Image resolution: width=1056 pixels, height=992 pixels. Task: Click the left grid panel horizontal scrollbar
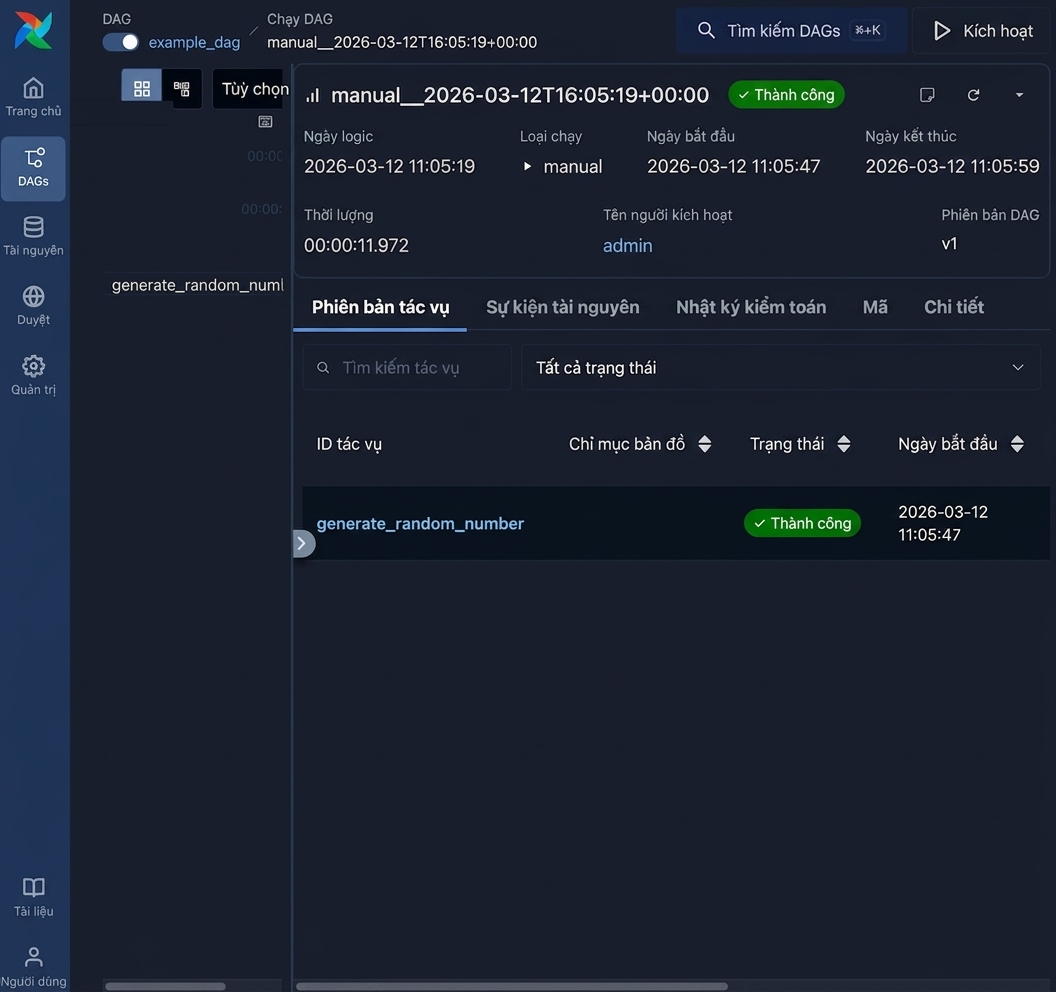tap(166, 986)
